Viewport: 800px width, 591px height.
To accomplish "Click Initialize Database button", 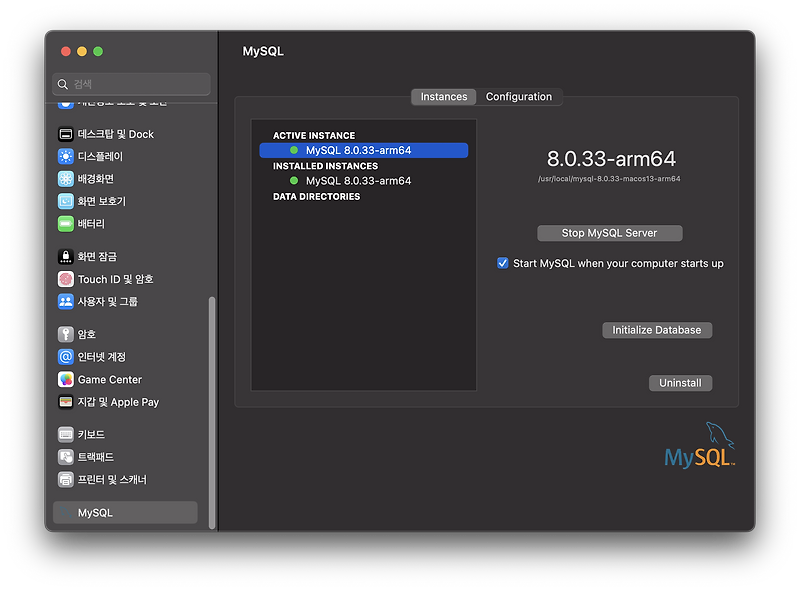I will (x=657, y=330).
